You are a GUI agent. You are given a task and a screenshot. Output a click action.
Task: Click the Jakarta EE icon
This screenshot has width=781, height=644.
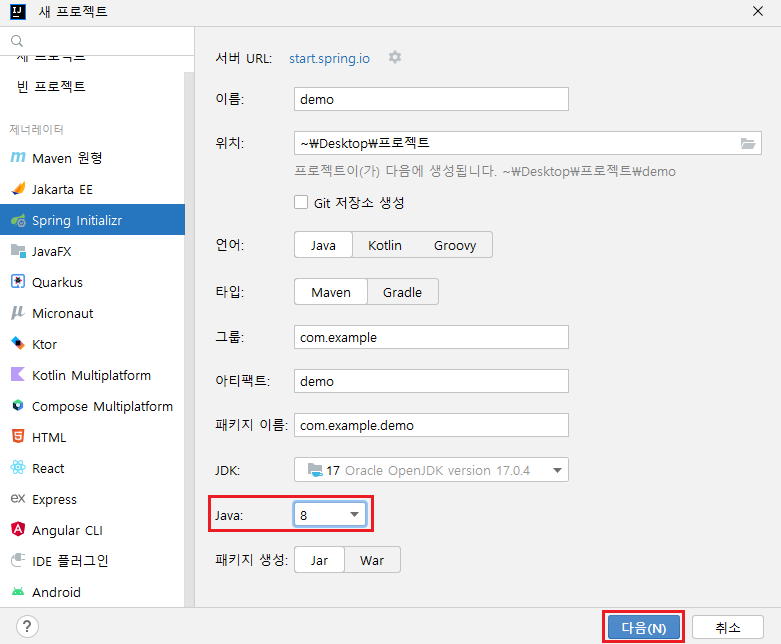tap(18, 189)
